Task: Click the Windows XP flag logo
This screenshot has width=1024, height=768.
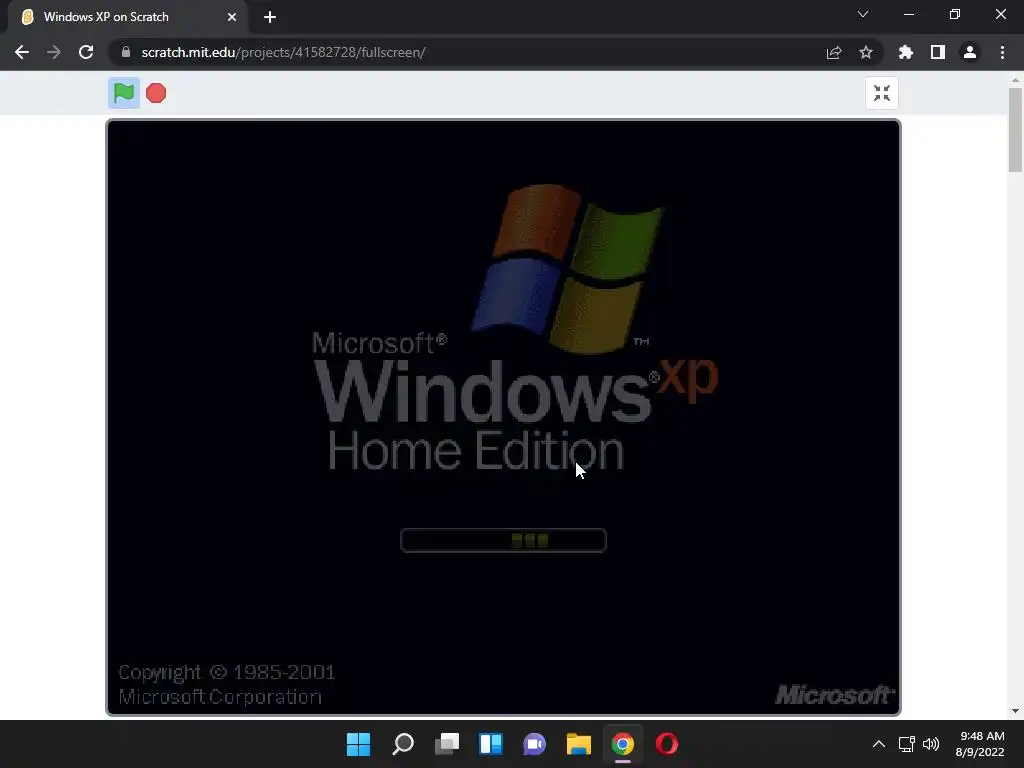Action: coord(567,268)
